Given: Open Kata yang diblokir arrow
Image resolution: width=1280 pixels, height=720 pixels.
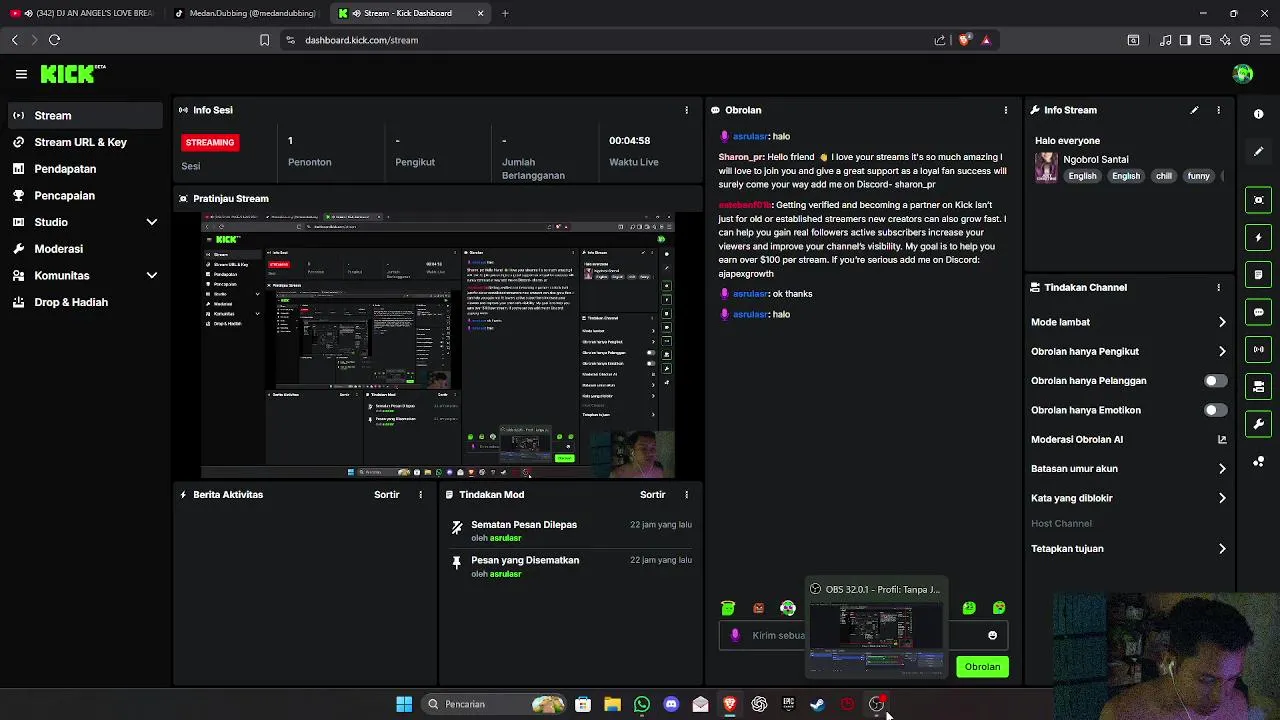Looking at the screenshot, I should coord(1222,498).
